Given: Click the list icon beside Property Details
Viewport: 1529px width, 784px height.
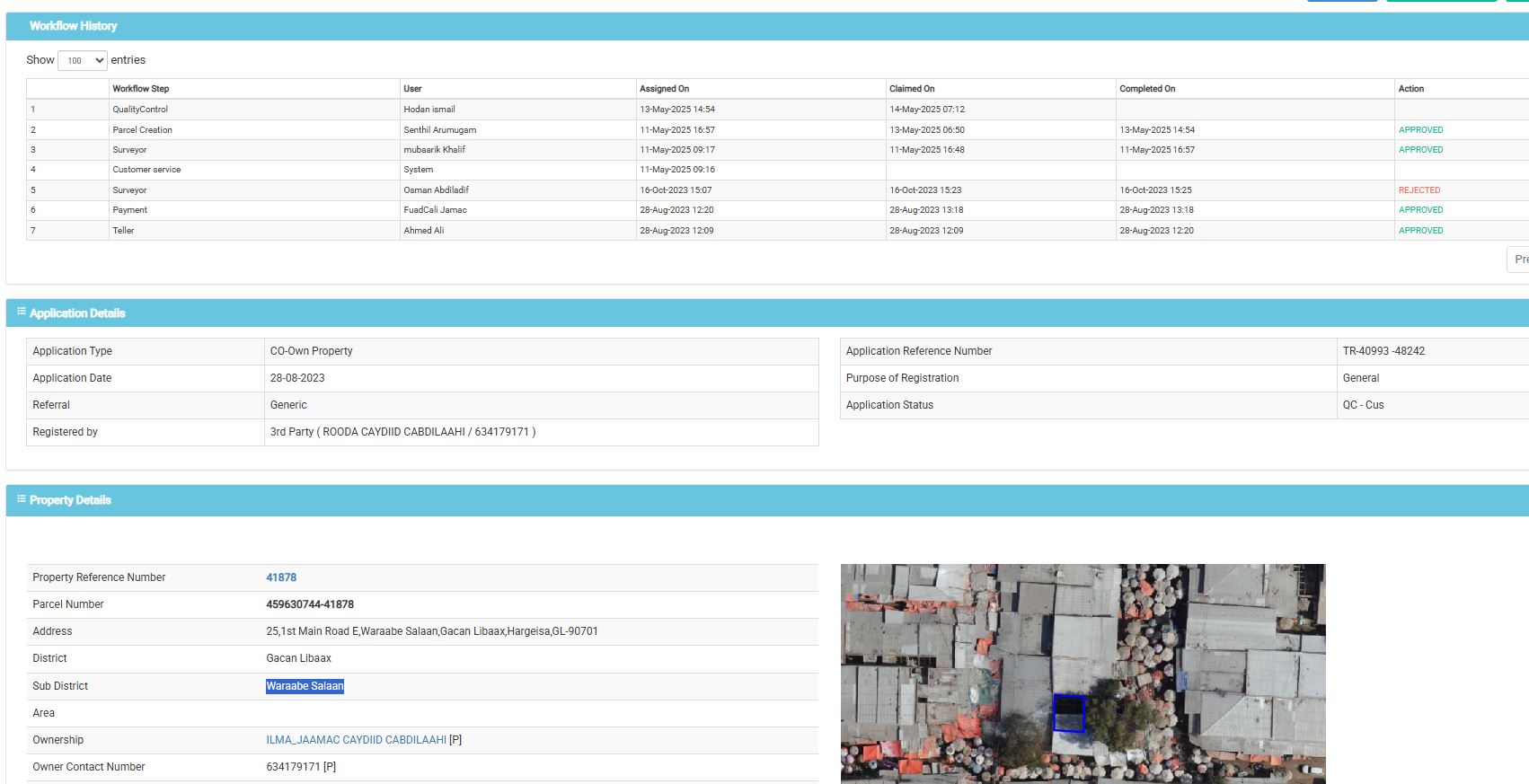Looking at the screenshot, I should click(22, 498).
